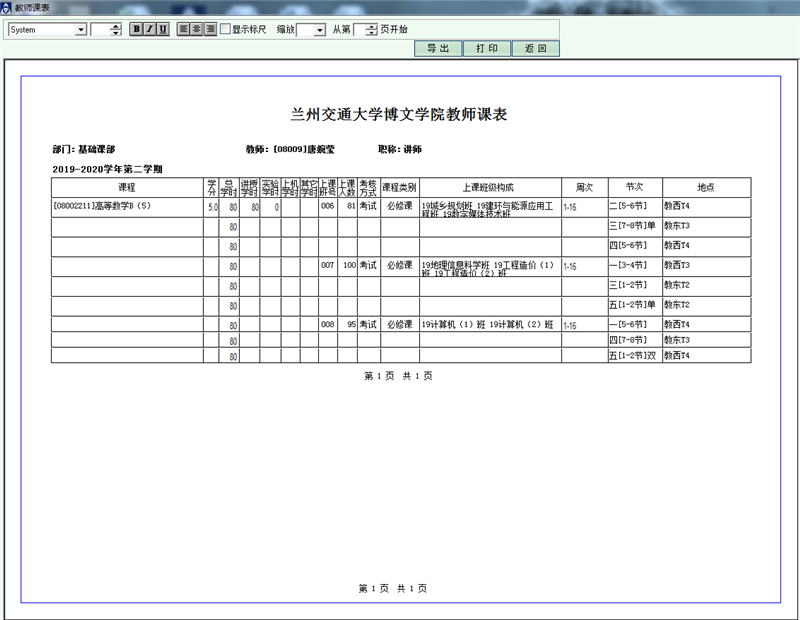This screenshot has width=800, height=620.
Task: Click the 课程 column header
Action: click(x=127, y=187)
